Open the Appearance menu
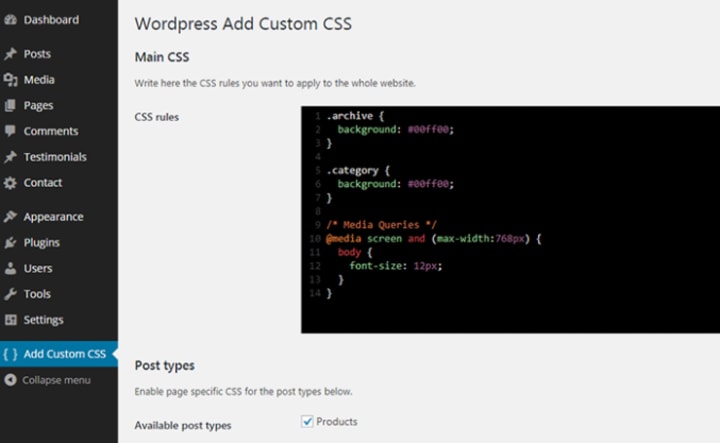This screenshot has height=443, width=720. tap(59, 217)
